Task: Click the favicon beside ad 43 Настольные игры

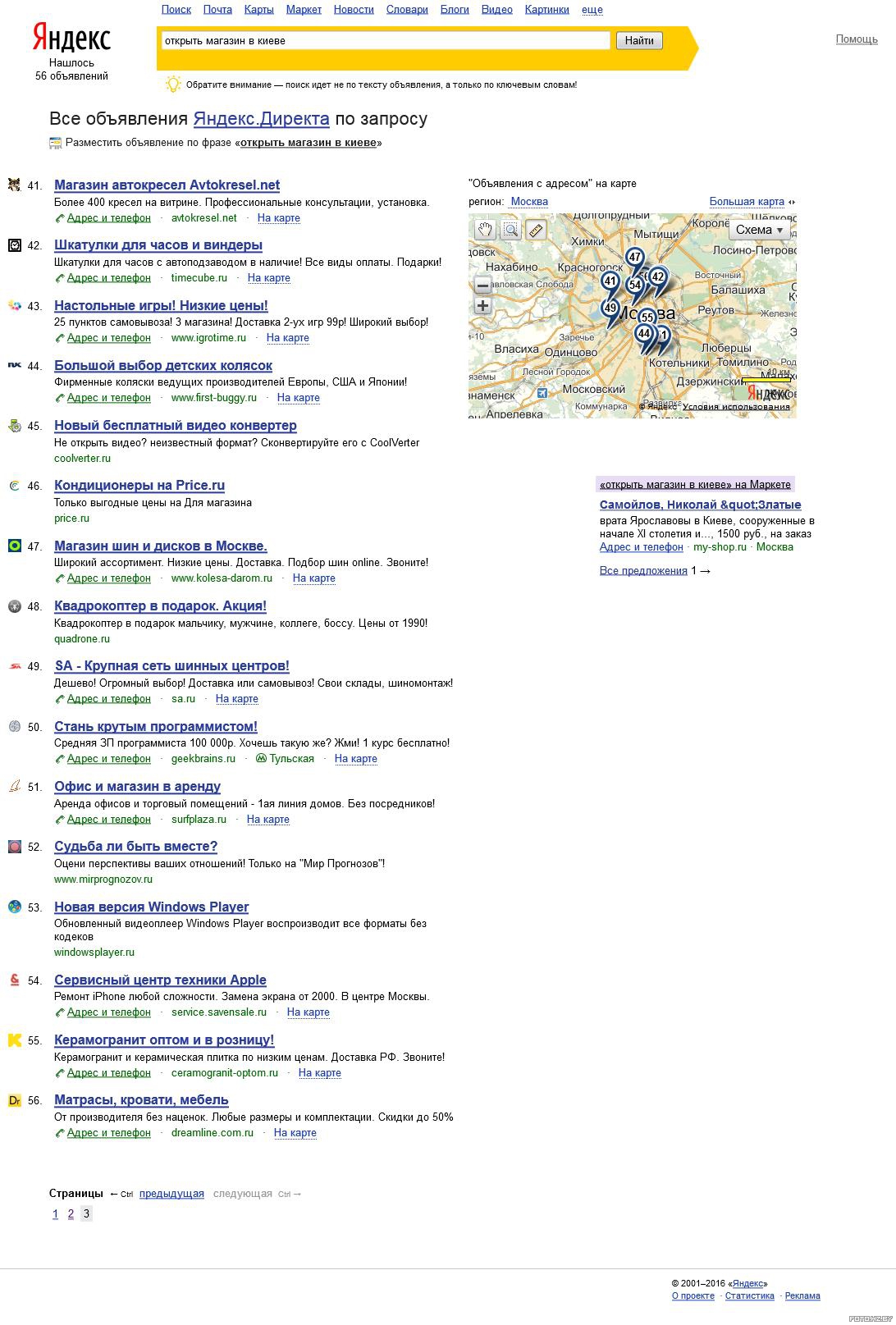Action: click(15, 305)
